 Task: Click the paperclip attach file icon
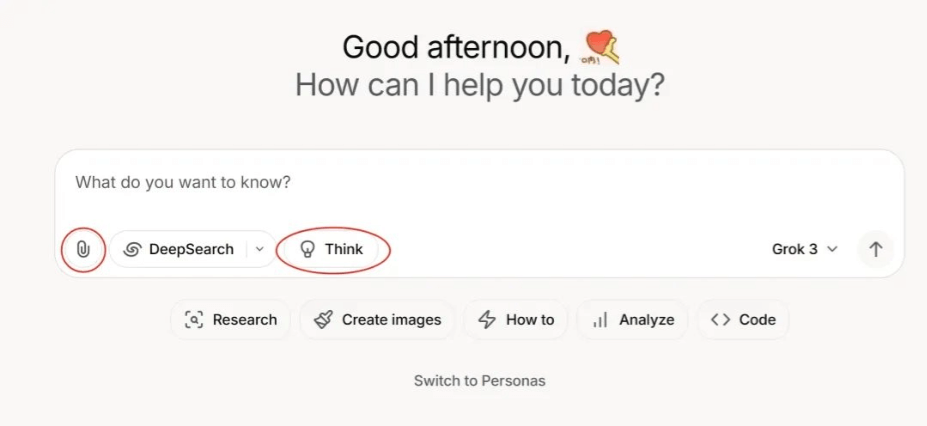coord(83,249)
